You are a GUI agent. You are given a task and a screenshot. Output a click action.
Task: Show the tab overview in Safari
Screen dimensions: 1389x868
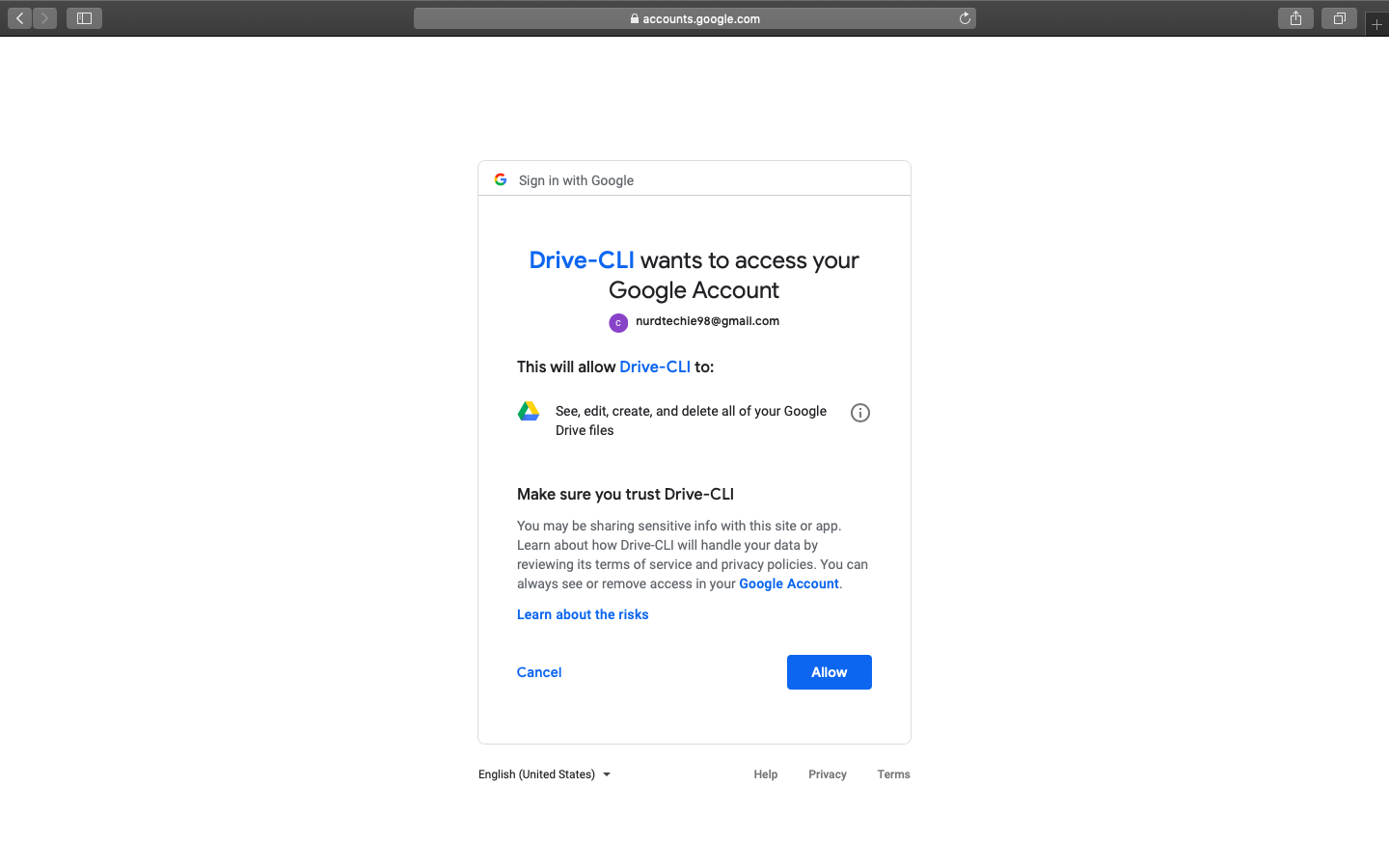[1340, 18]
